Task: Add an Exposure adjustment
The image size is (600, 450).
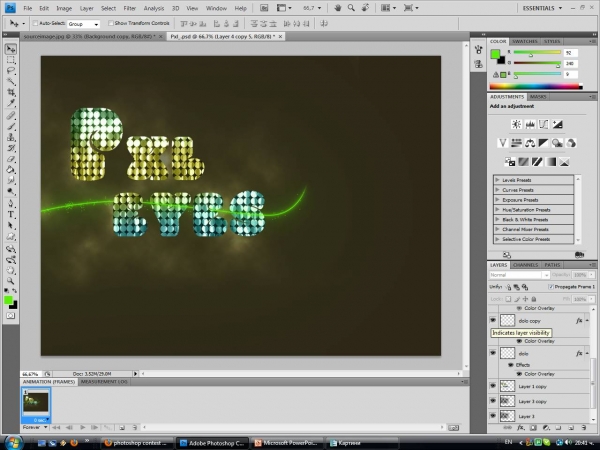Action: [557, 124]
